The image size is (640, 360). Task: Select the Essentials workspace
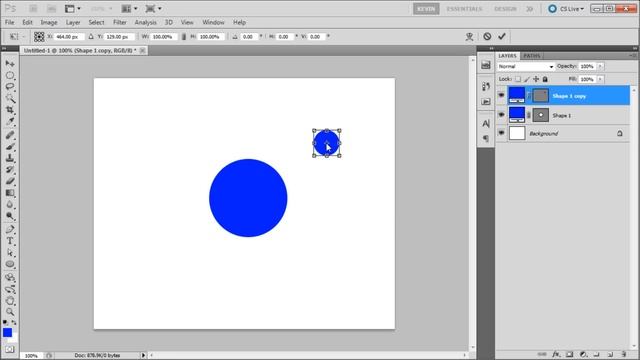click(x=464, y=9)
